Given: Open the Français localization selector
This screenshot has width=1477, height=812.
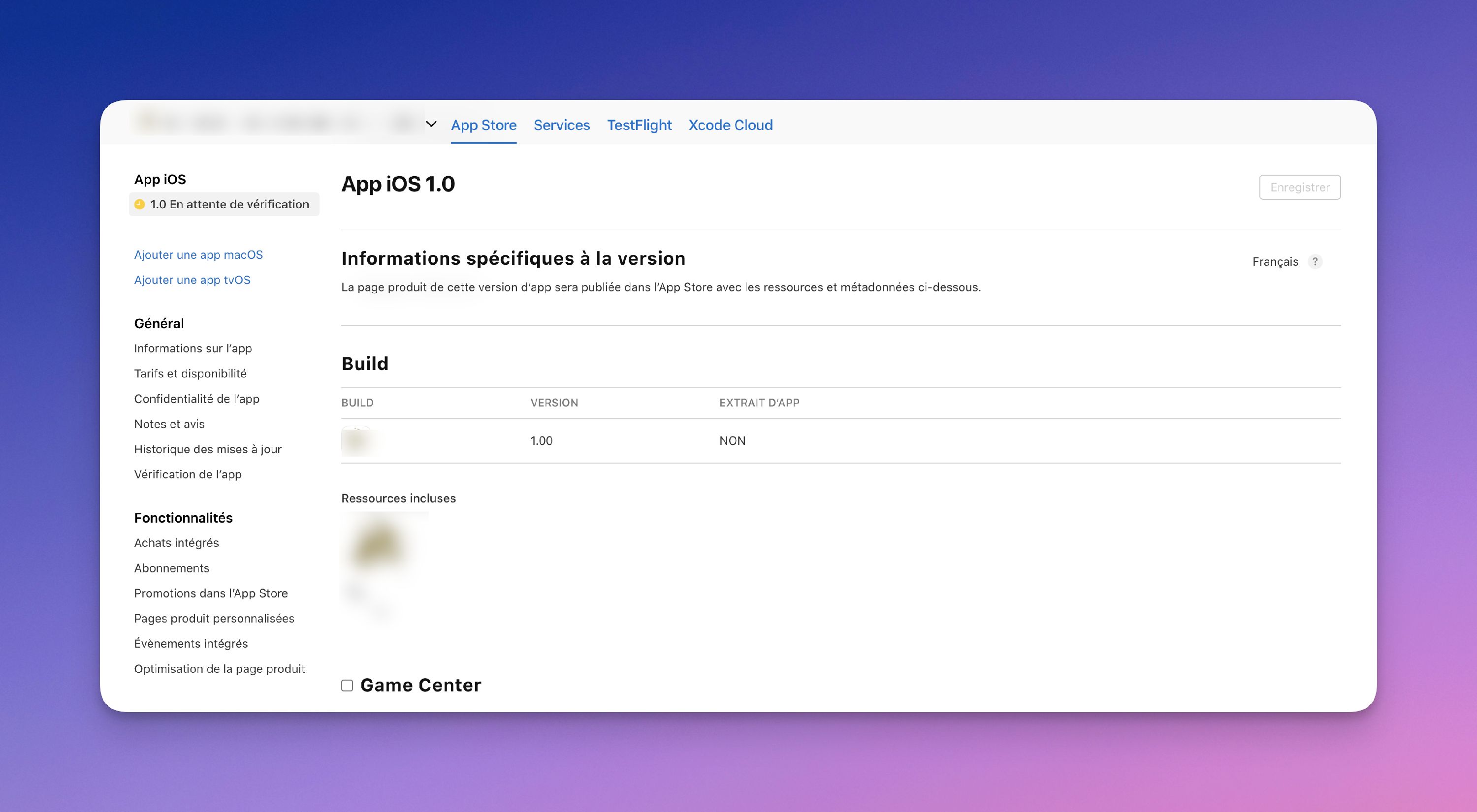Looking at the screenshot, I should 1276,261.
